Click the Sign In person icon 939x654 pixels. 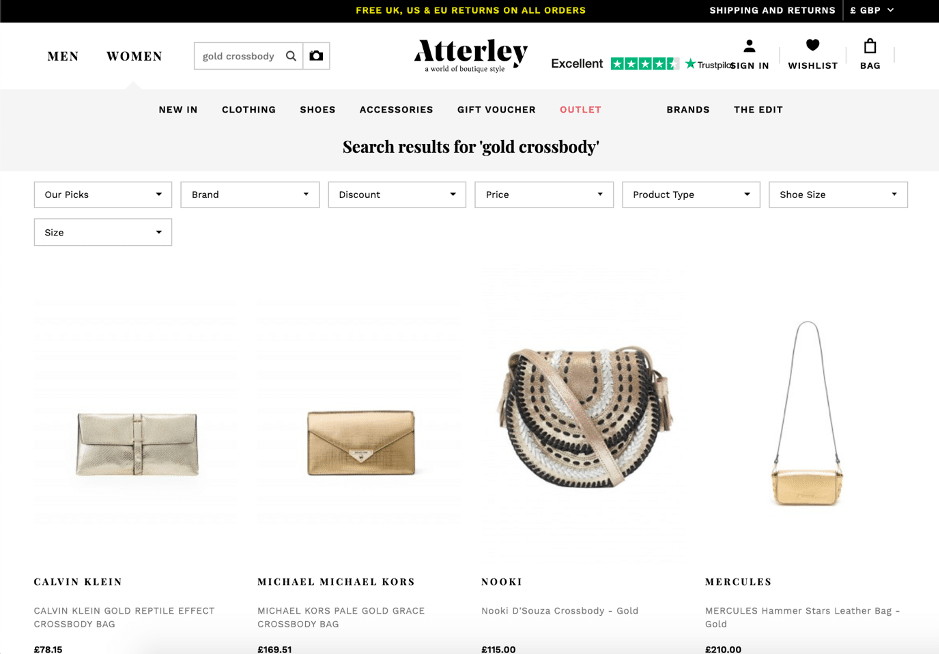(749, 46)
